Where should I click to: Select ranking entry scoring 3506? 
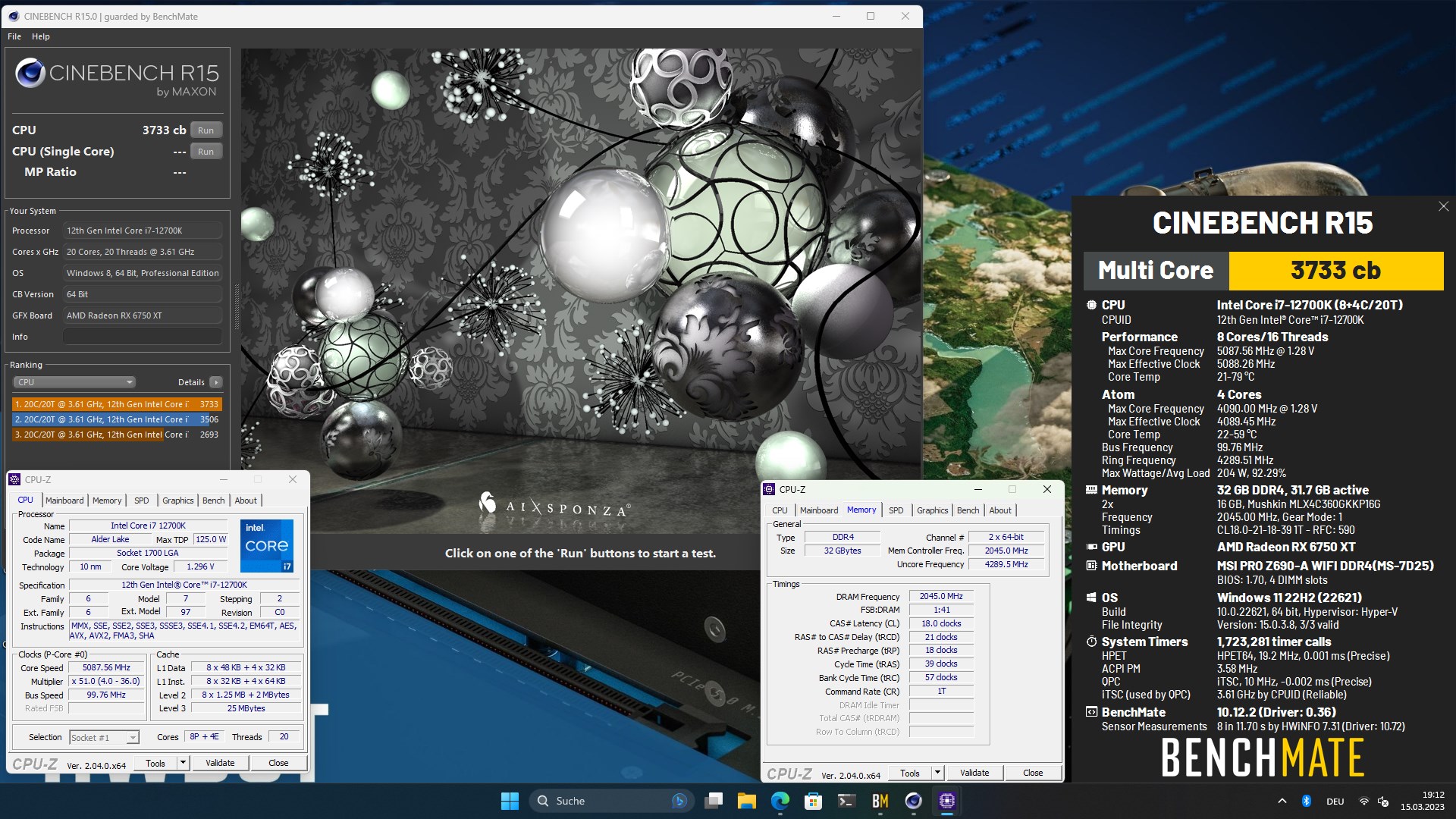pos(117,419)
